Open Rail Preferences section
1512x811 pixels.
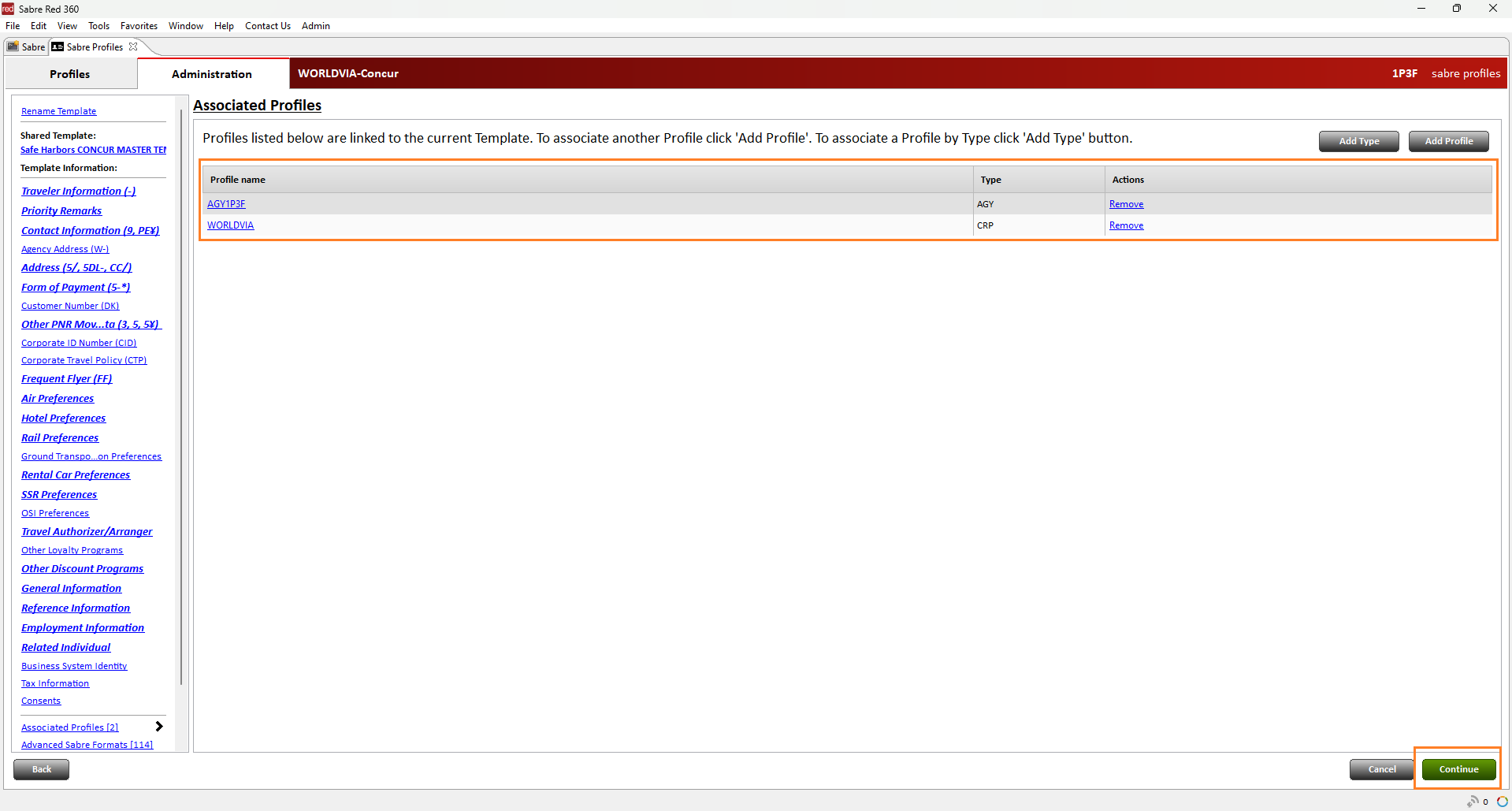[x=60, y=437]
